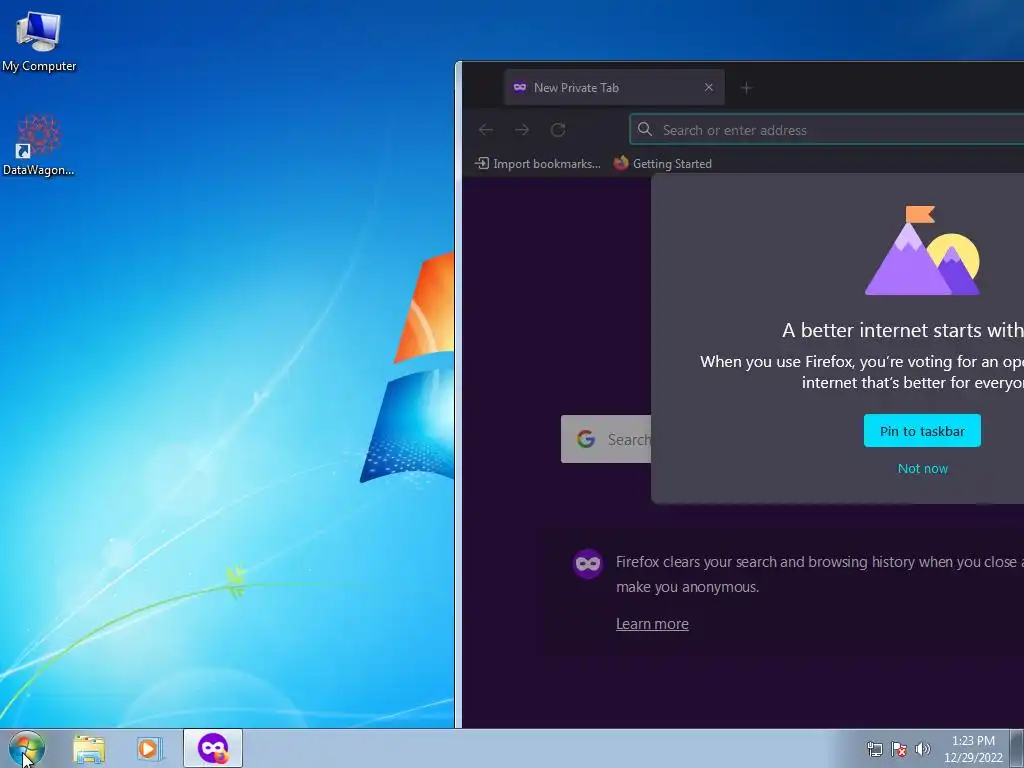The width and height of the screenshot is (1024, 768).
Task: Open the Getting Started bookmark
Action: (x=663, y=163)
